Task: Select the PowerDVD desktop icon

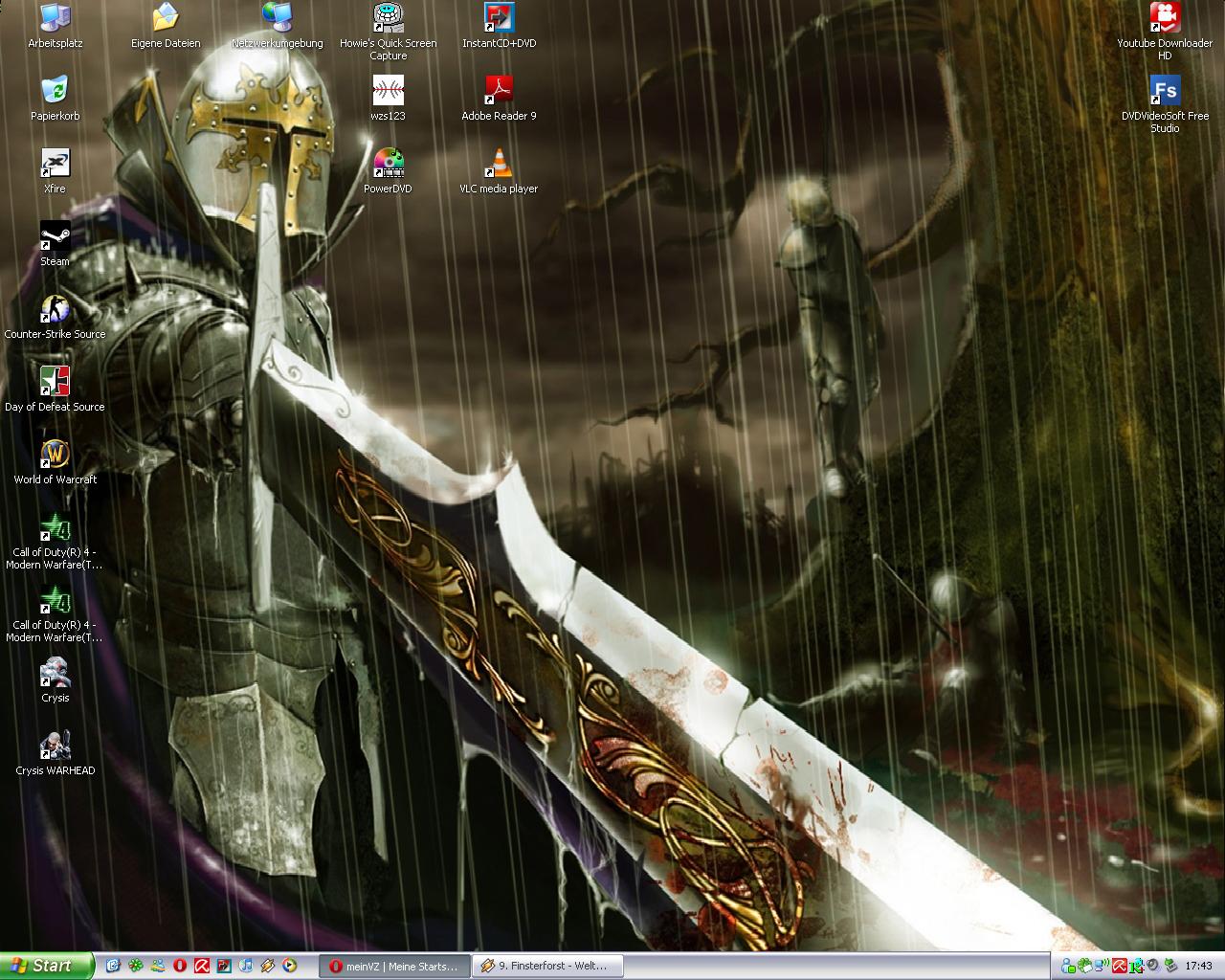Action: click(388, 172)
